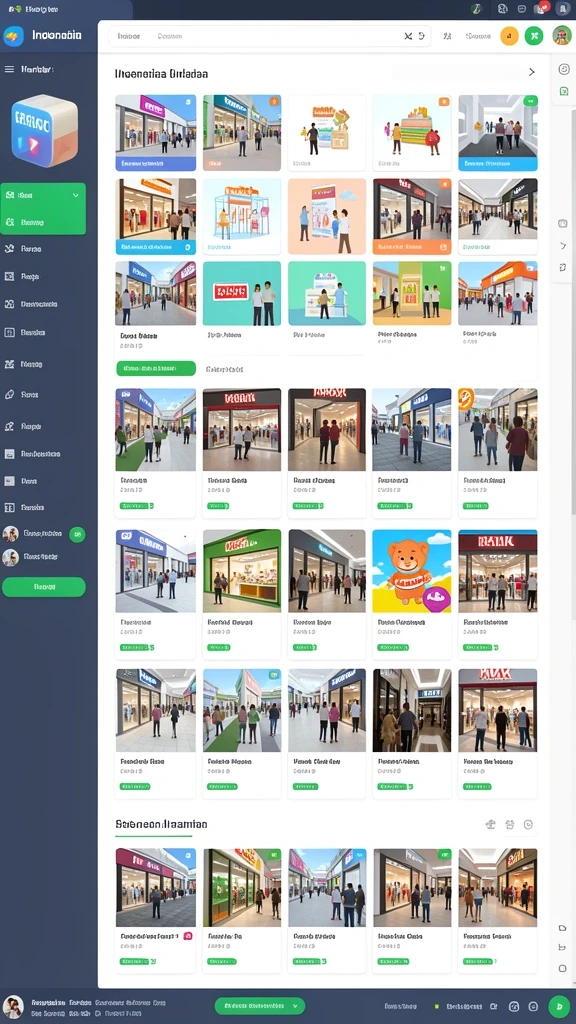576x1024 pixels.
Task: Click the green pill button at the sidebar bottom
Action: [x=44, y=587]
